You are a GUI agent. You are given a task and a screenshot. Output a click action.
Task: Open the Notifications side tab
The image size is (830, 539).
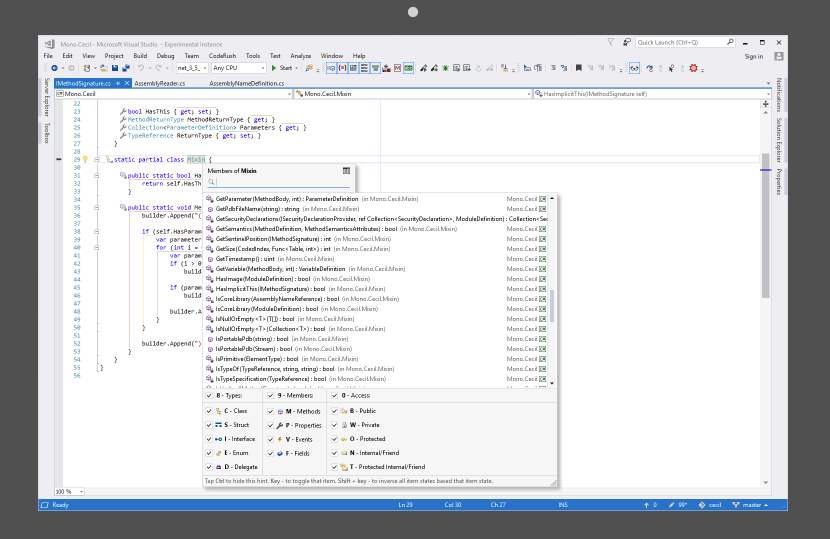click(x=779, y=95)
